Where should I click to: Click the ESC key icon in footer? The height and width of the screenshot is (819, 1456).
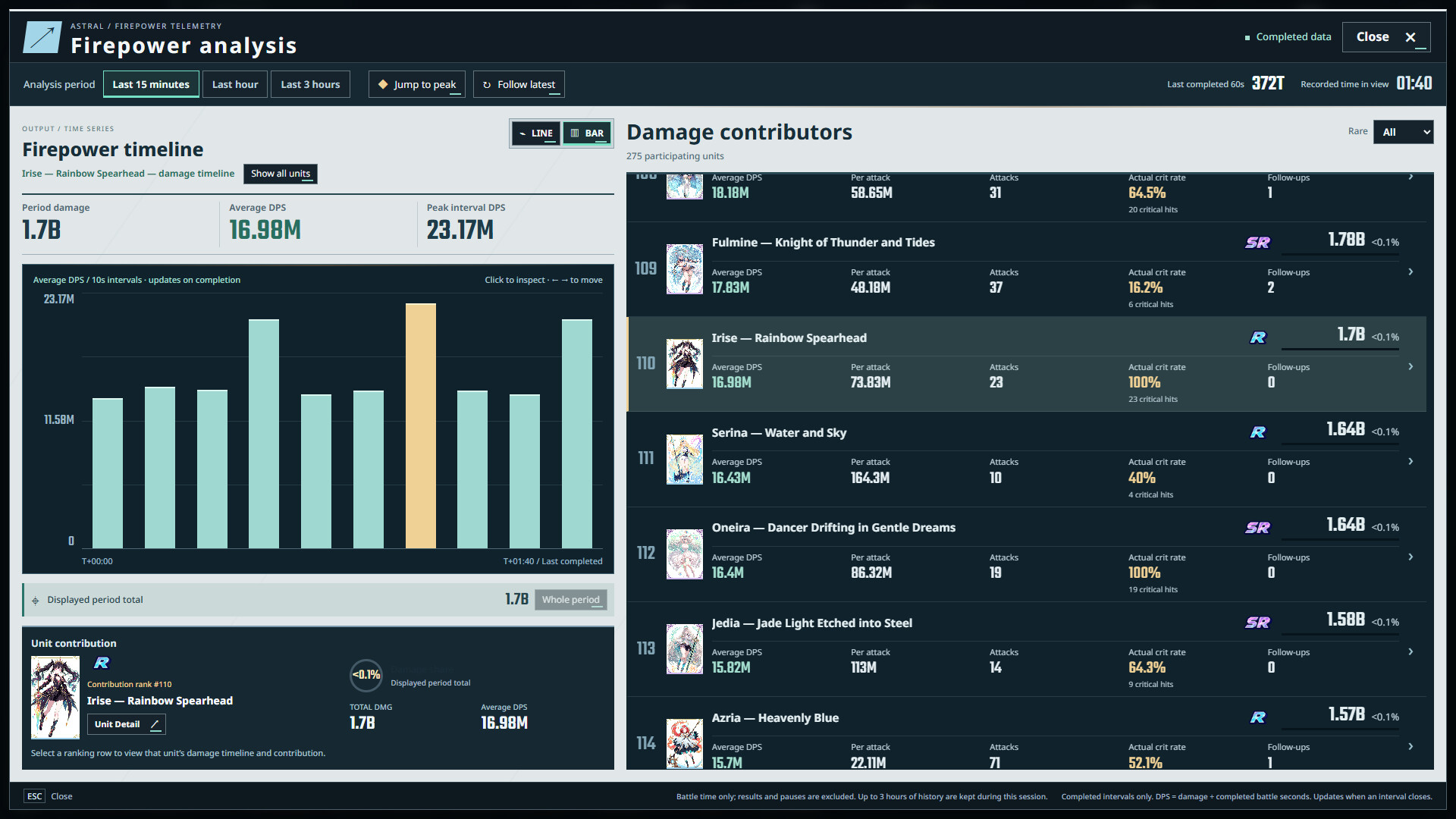35,796
